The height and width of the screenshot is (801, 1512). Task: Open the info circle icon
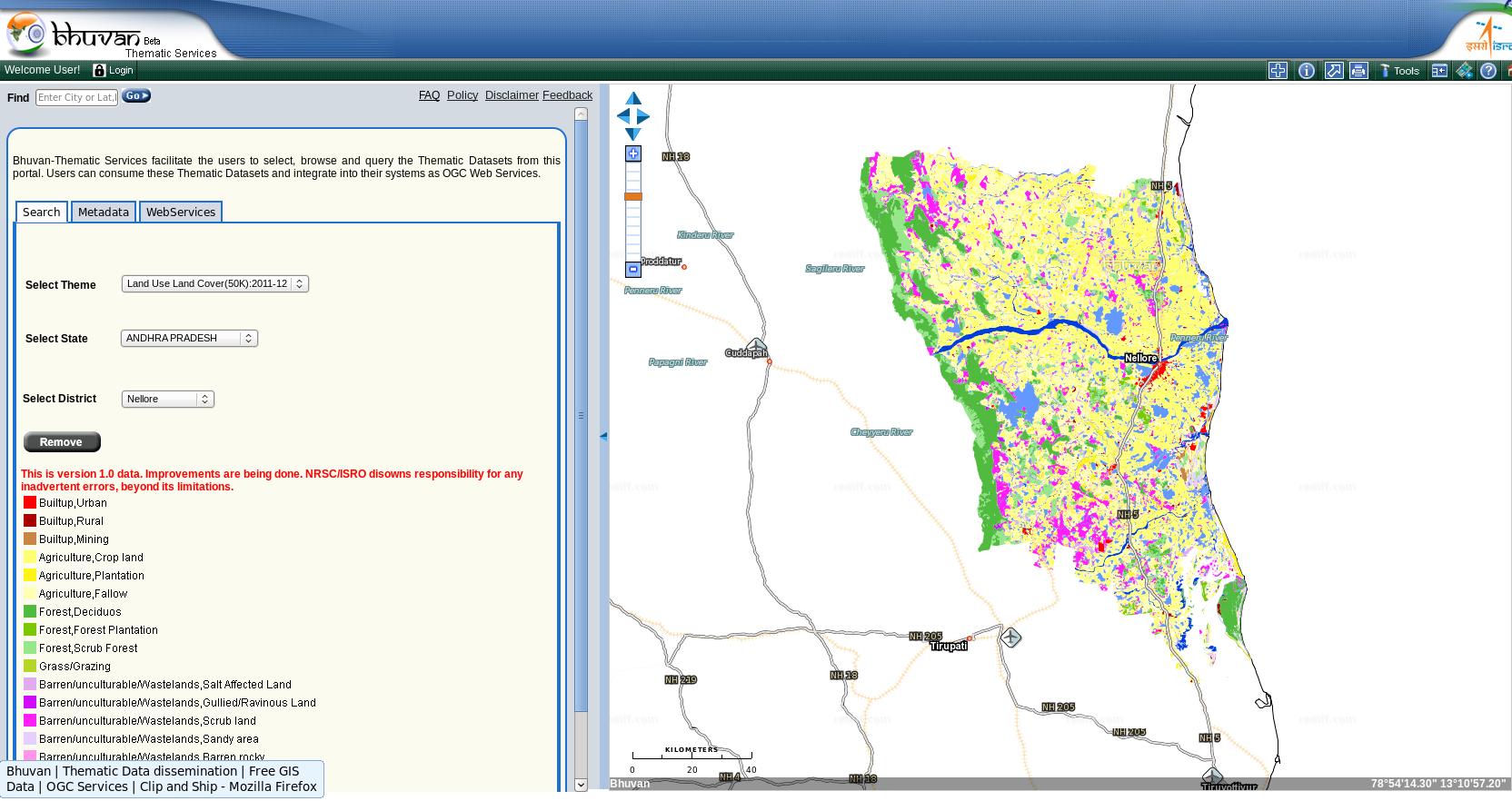click(1306, 70)
